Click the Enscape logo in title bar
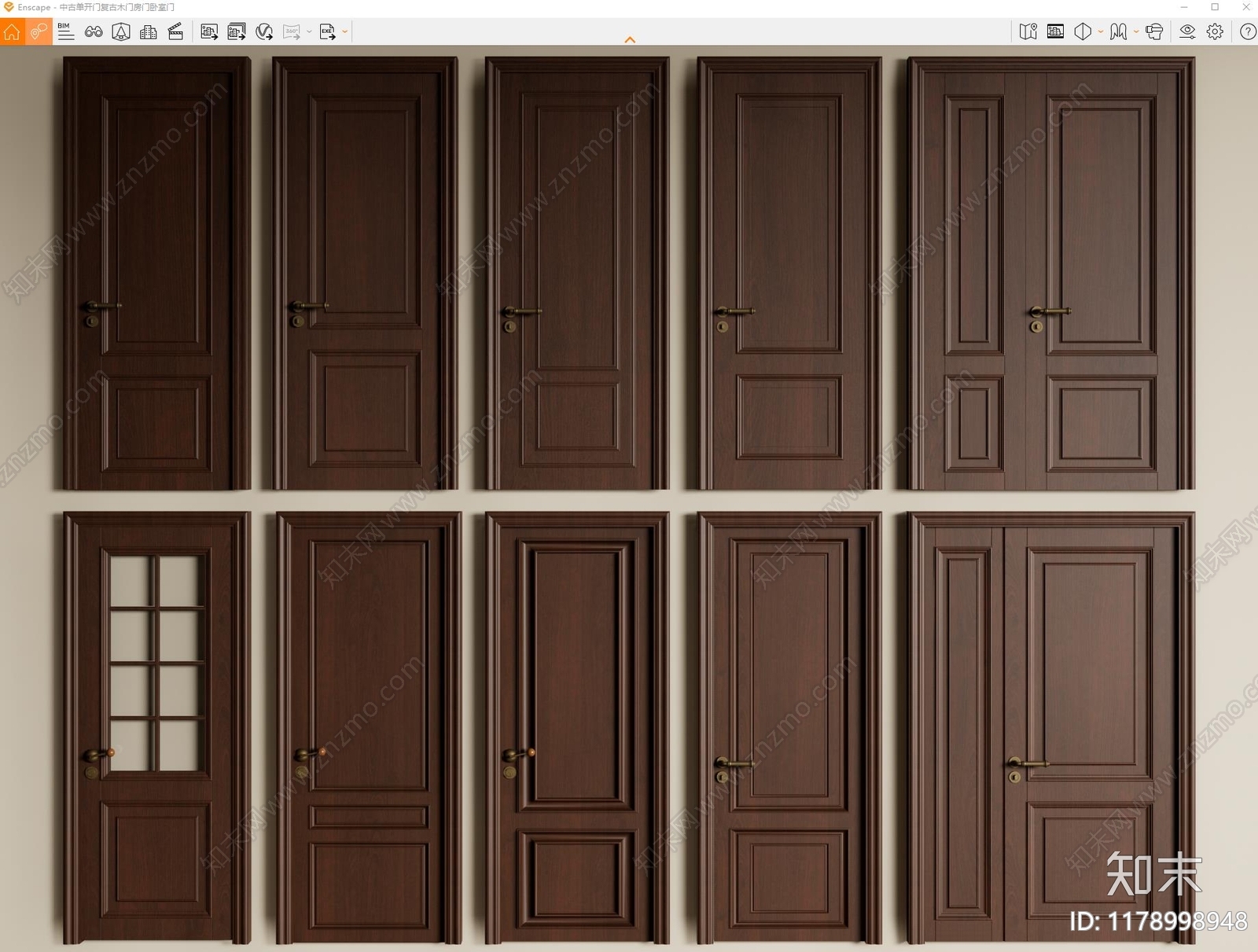1258x952 pixels. pyautogui.click(x=9, y=7)
